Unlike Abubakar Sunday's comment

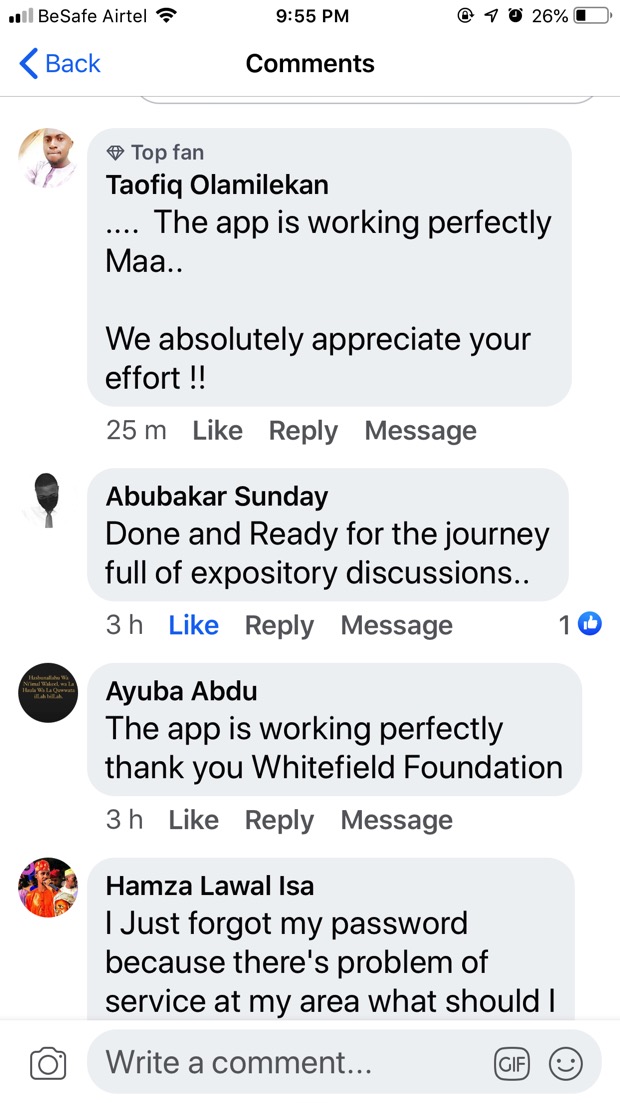coord(194,625)
